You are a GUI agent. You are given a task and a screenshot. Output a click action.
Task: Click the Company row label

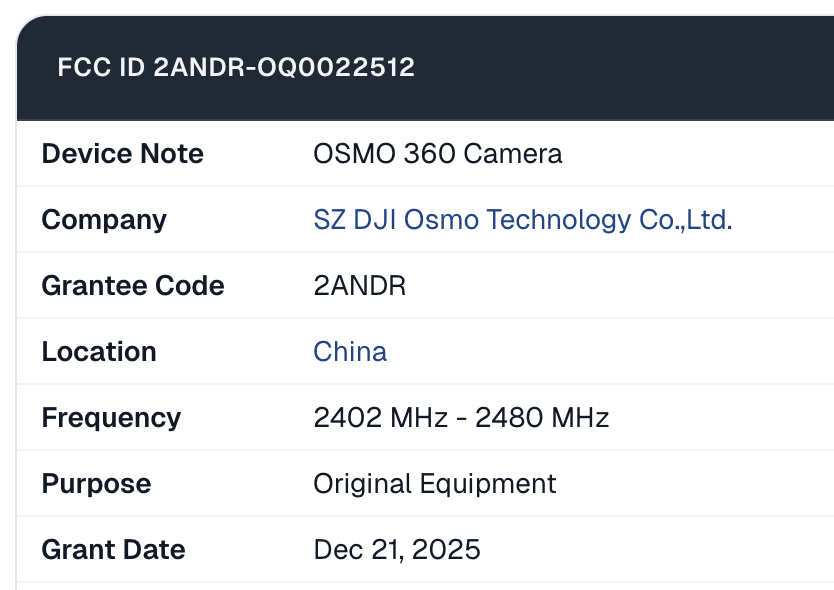click(104, 220)
